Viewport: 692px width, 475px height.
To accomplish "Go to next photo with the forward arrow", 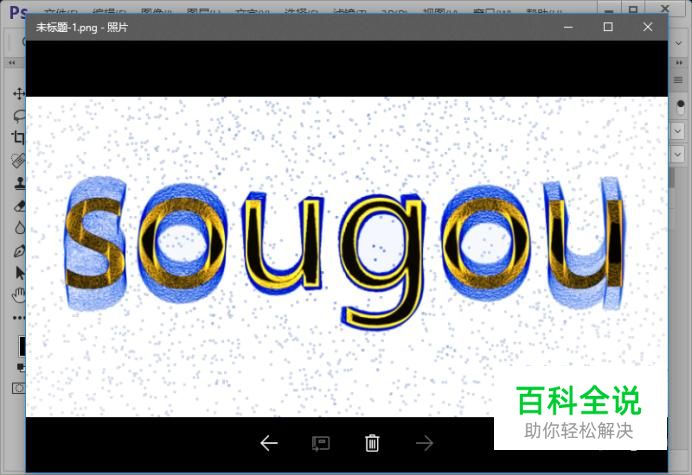I will [x=425, y=443].
